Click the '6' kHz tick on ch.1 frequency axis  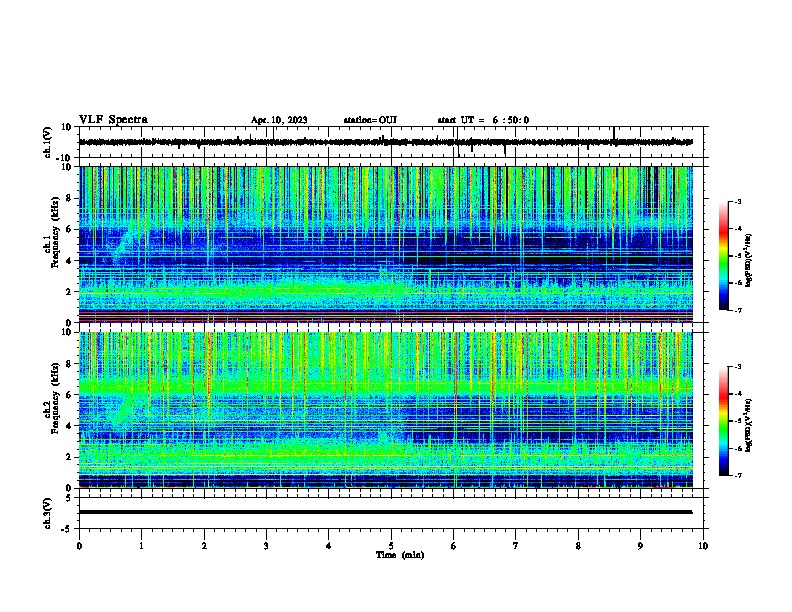point(70,229)
